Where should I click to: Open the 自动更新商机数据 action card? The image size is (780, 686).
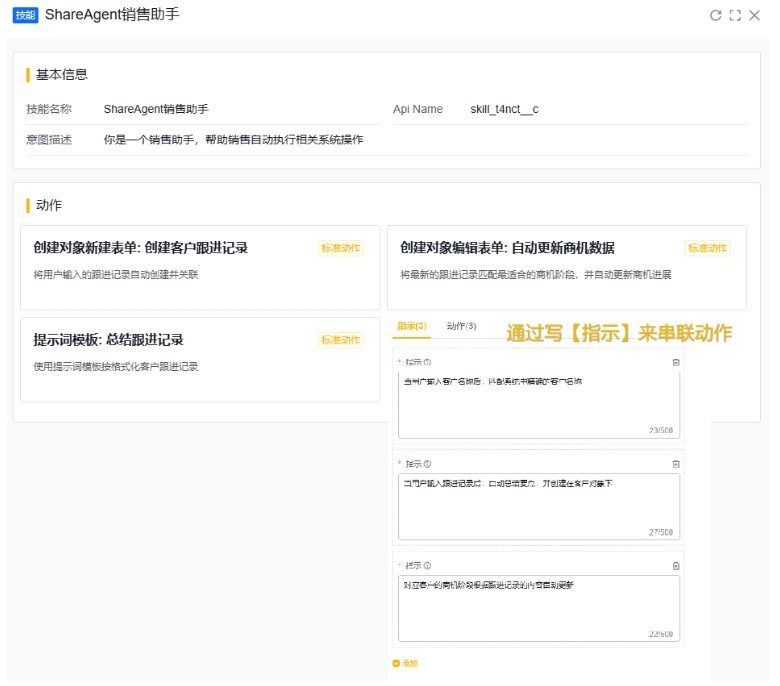[567, 268]
